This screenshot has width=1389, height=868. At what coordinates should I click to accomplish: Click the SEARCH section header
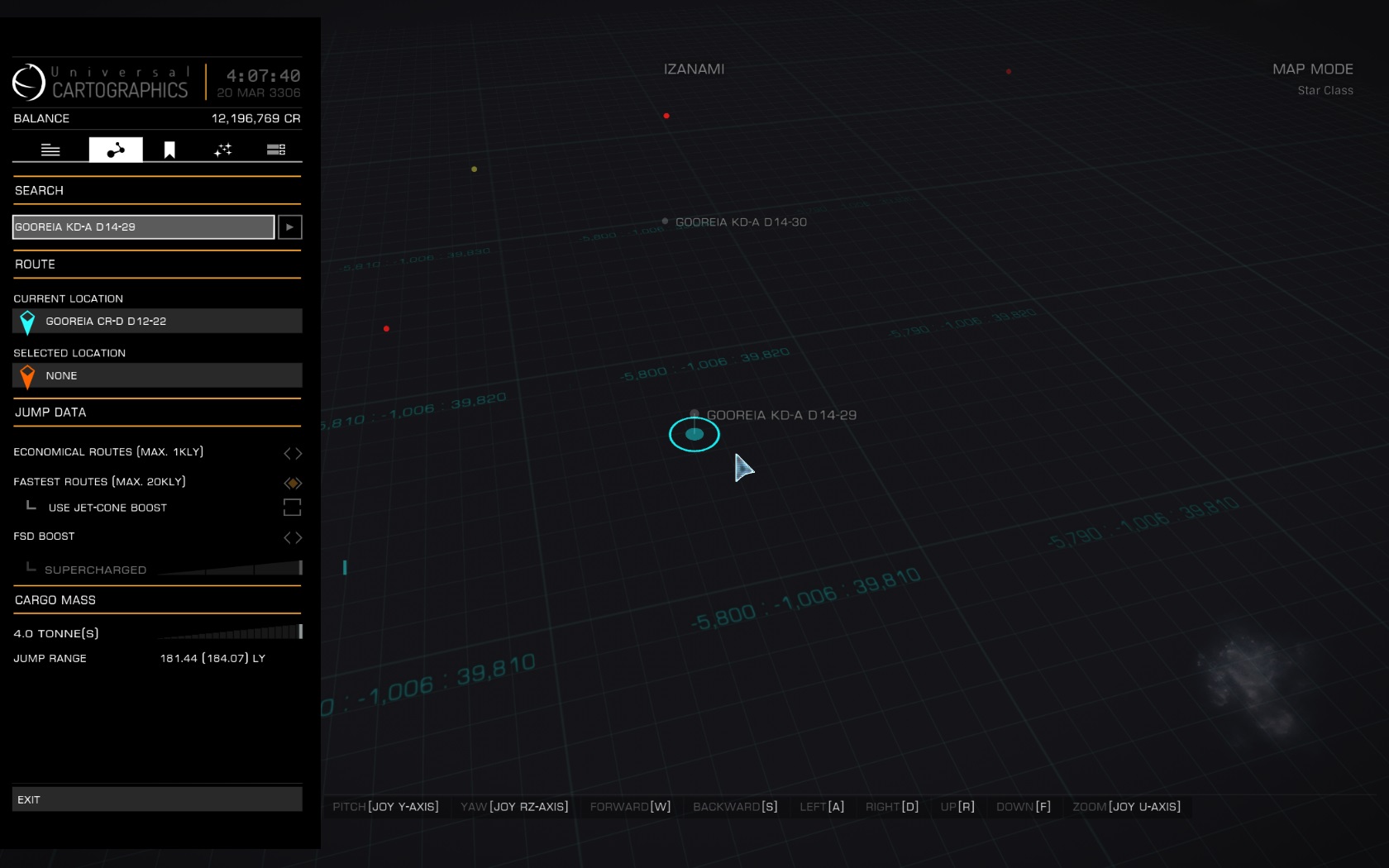[157, 191]
